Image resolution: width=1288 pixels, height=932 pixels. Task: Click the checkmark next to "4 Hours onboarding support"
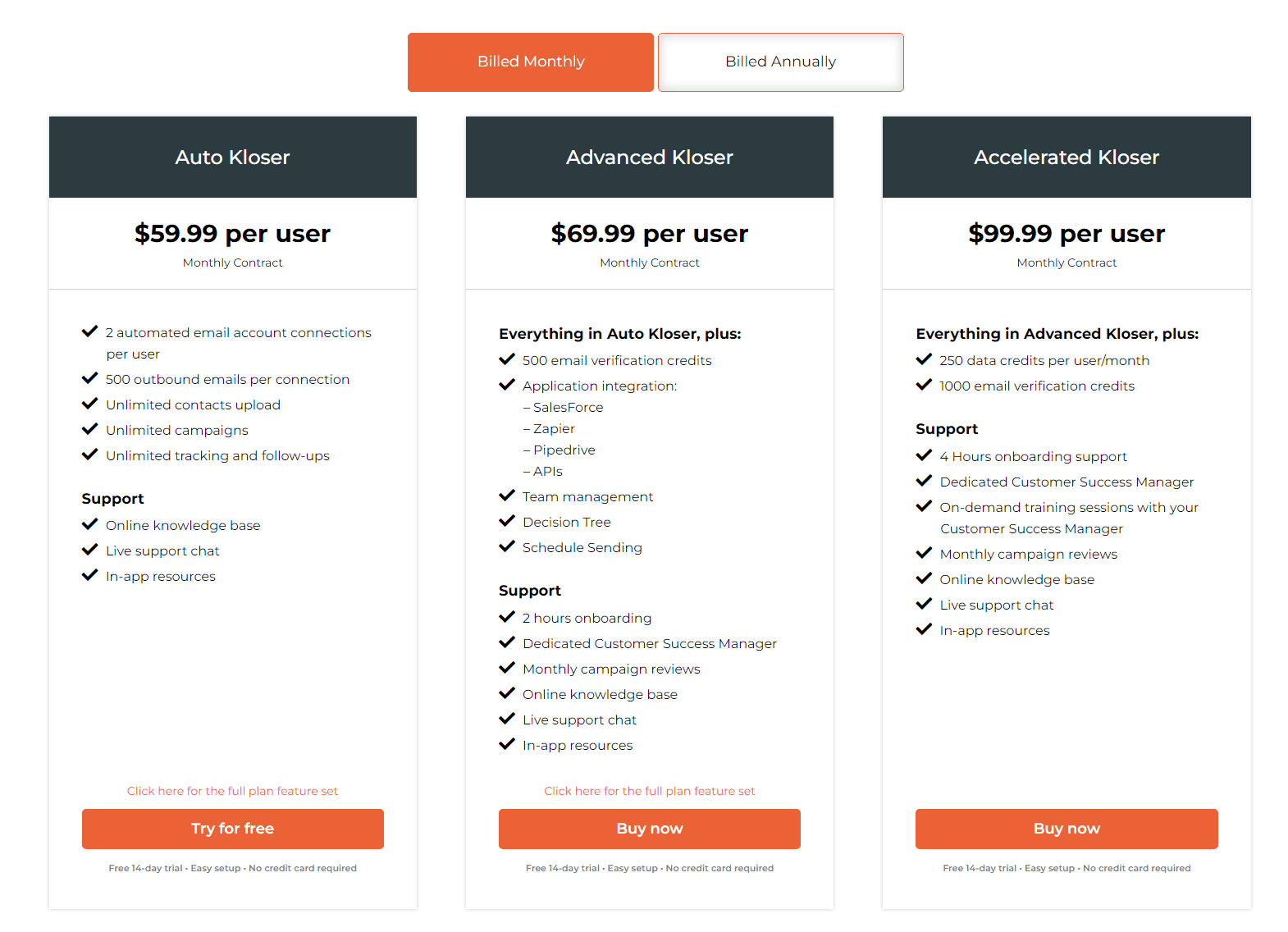925,455
